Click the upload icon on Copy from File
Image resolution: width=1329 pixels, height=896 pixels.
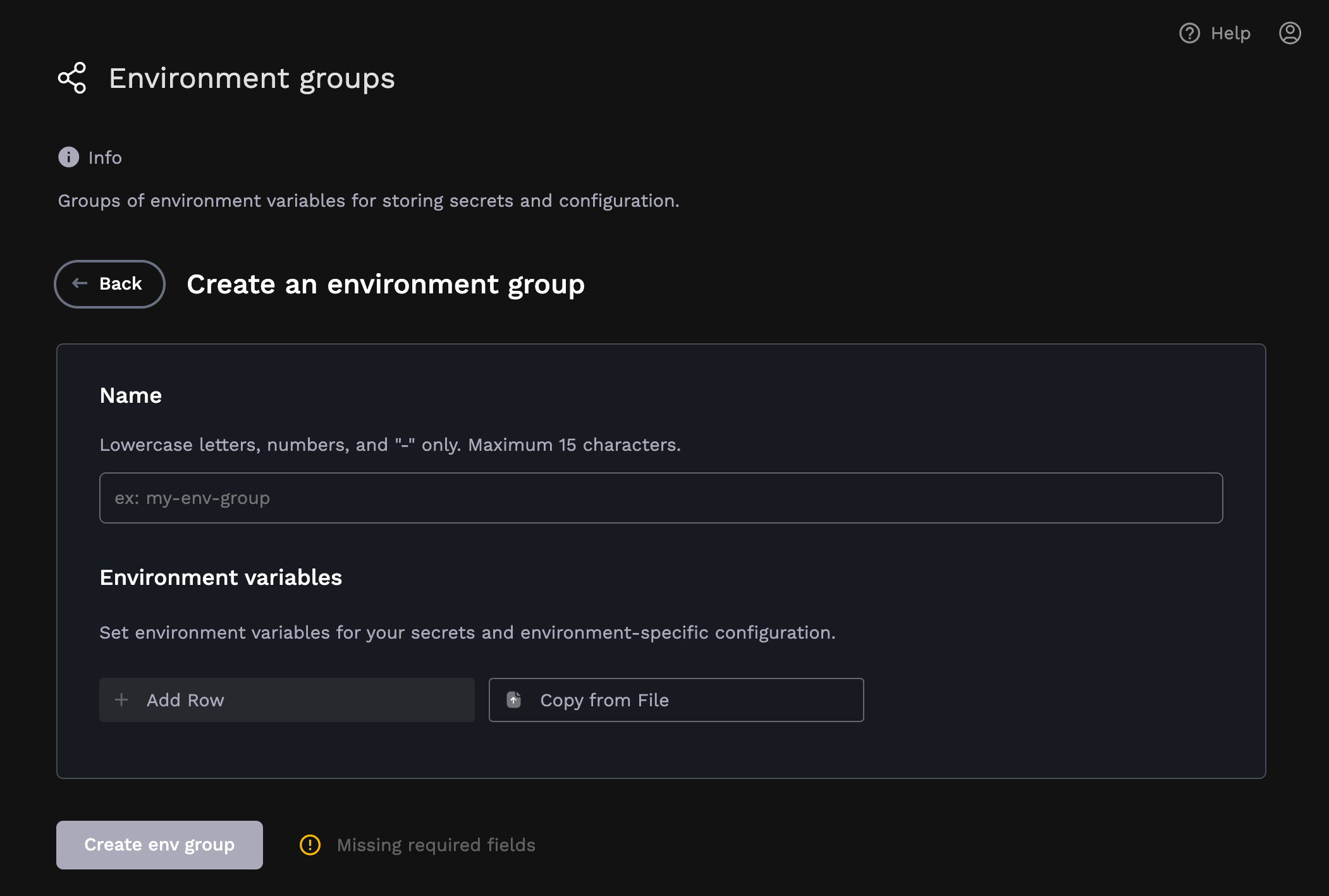(513, 699)
